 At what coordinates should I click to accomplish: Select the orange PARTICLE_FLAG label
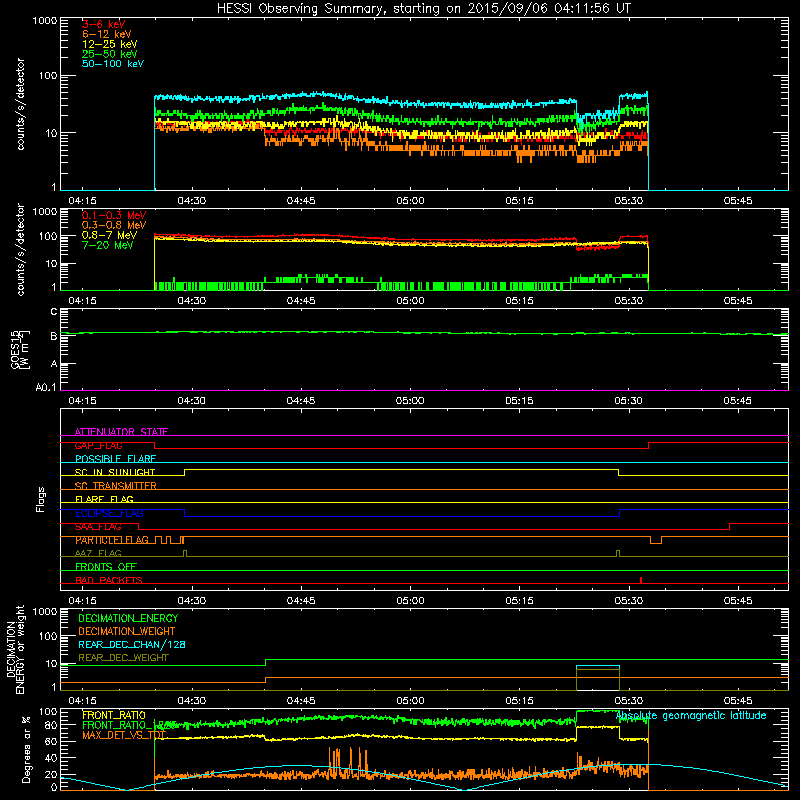coord(112,540)
